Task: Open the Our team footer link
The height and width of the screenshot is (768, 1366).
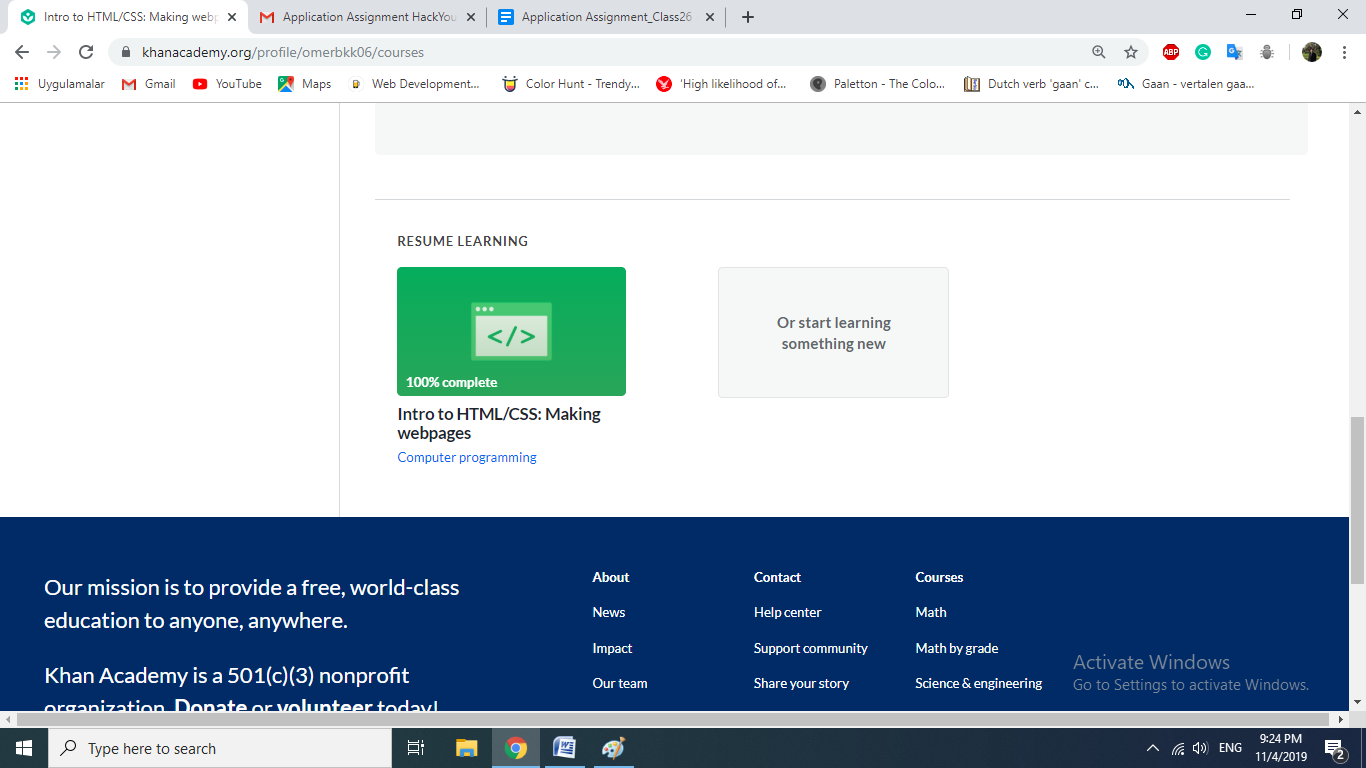Action: 620,683
